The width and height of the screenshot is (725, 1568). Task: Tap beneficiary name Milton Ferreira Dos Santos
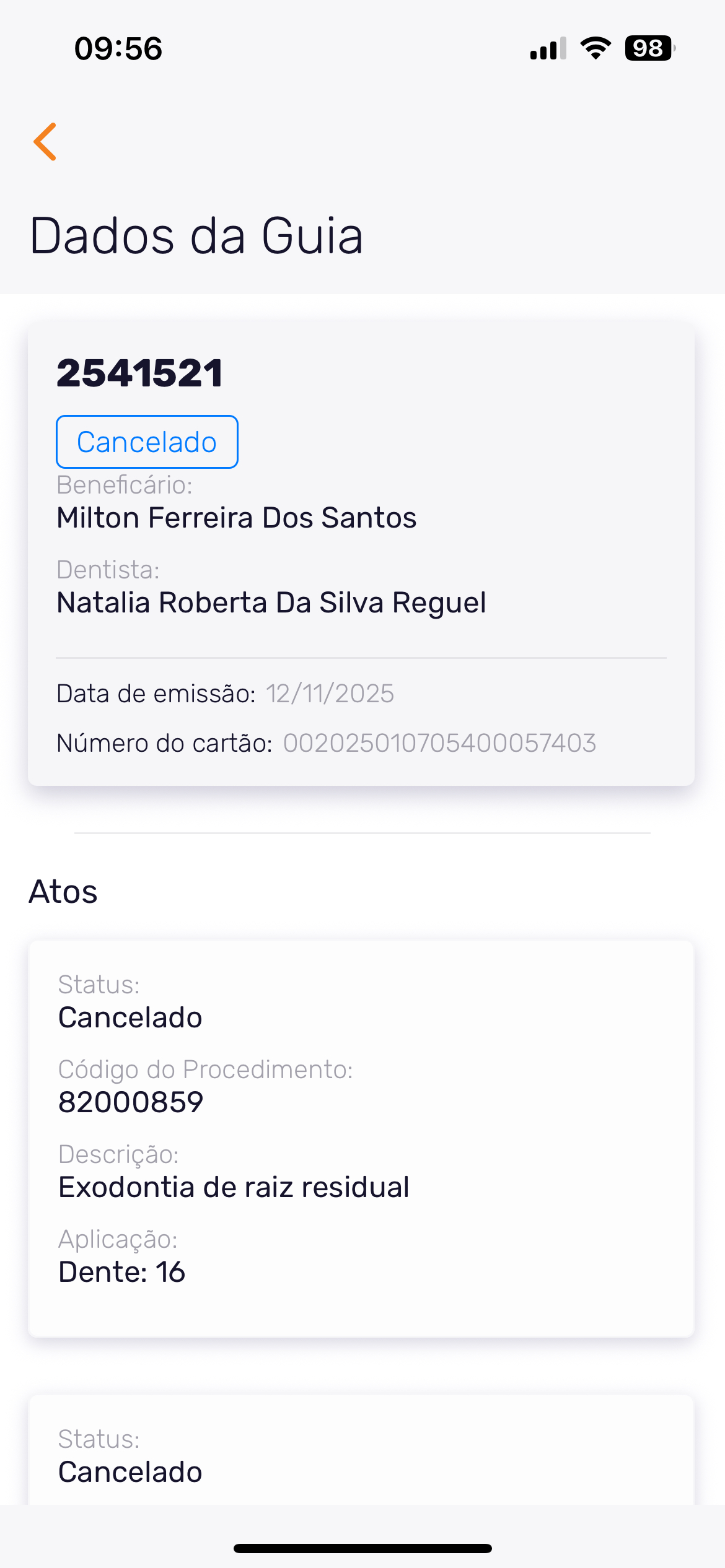click(x=237, y=518)
